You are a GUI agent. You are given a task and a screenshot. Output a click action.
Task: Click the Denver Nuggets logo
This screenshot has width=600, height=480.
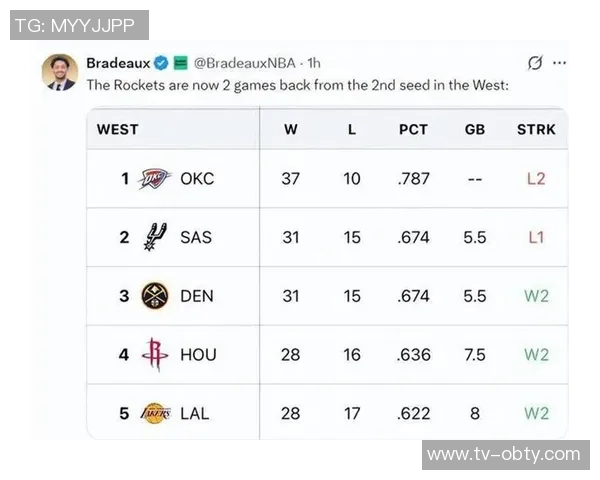pyautogui.click(x=155, y=296)
